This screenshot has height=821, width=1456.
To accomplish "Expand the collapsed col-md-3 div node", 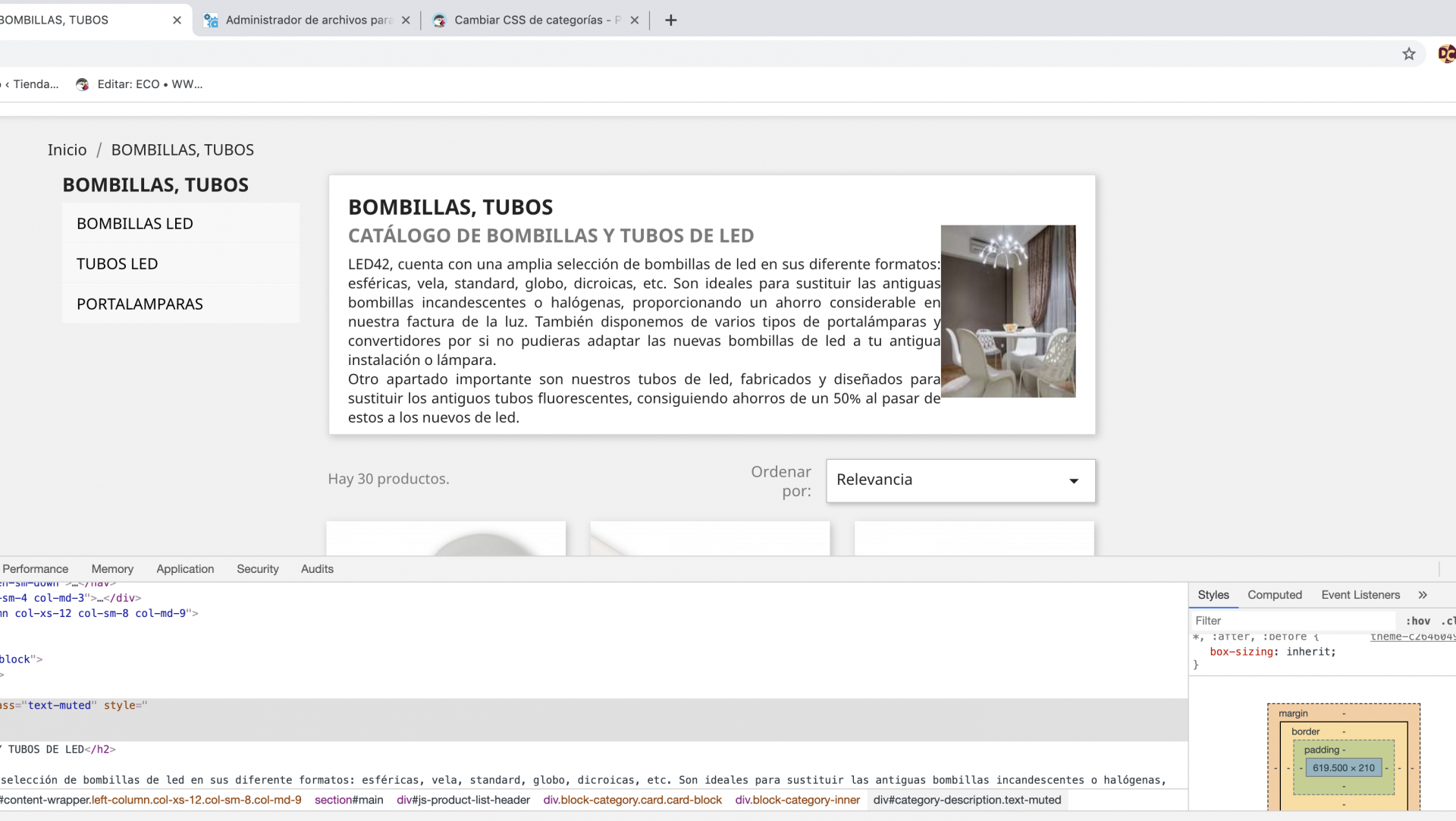I will (99, 598).
